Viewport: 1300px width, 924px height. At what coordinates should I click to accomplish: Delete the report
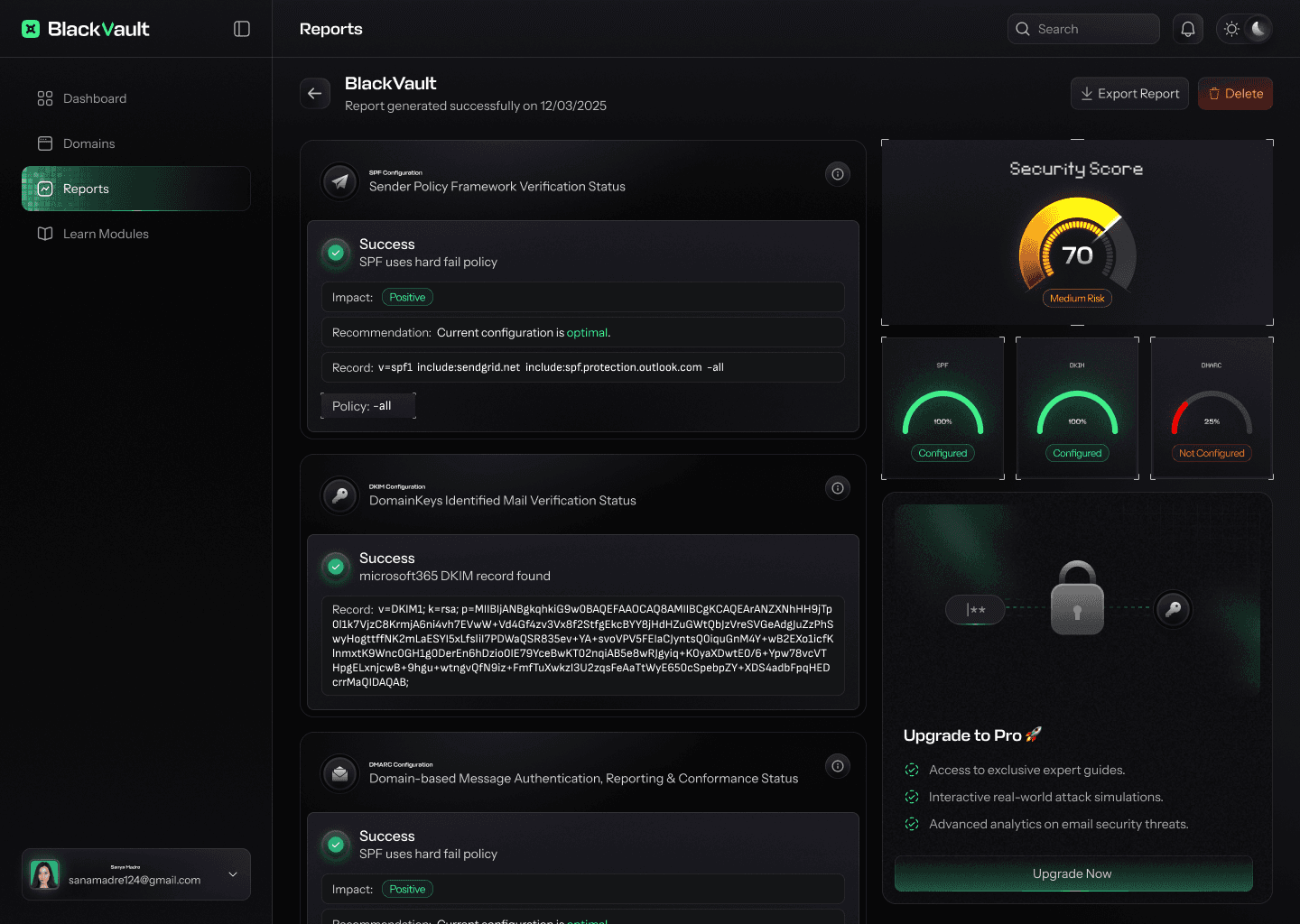pos(1235,93)
